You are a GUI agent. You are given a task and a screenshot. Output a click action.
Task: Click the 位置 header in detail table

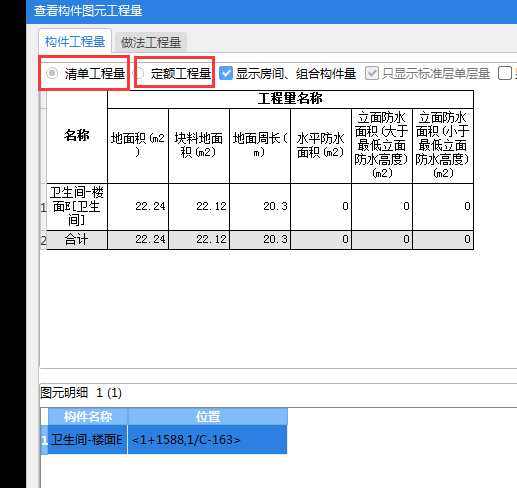[208, 416]
